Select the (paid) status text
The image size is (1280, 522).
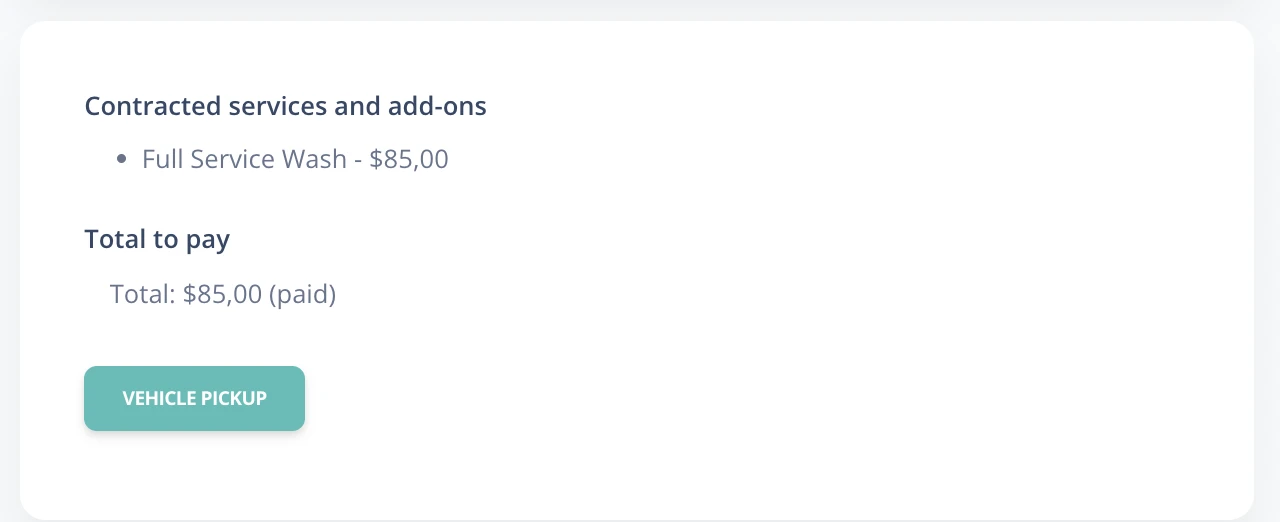[x=303, y=294]
